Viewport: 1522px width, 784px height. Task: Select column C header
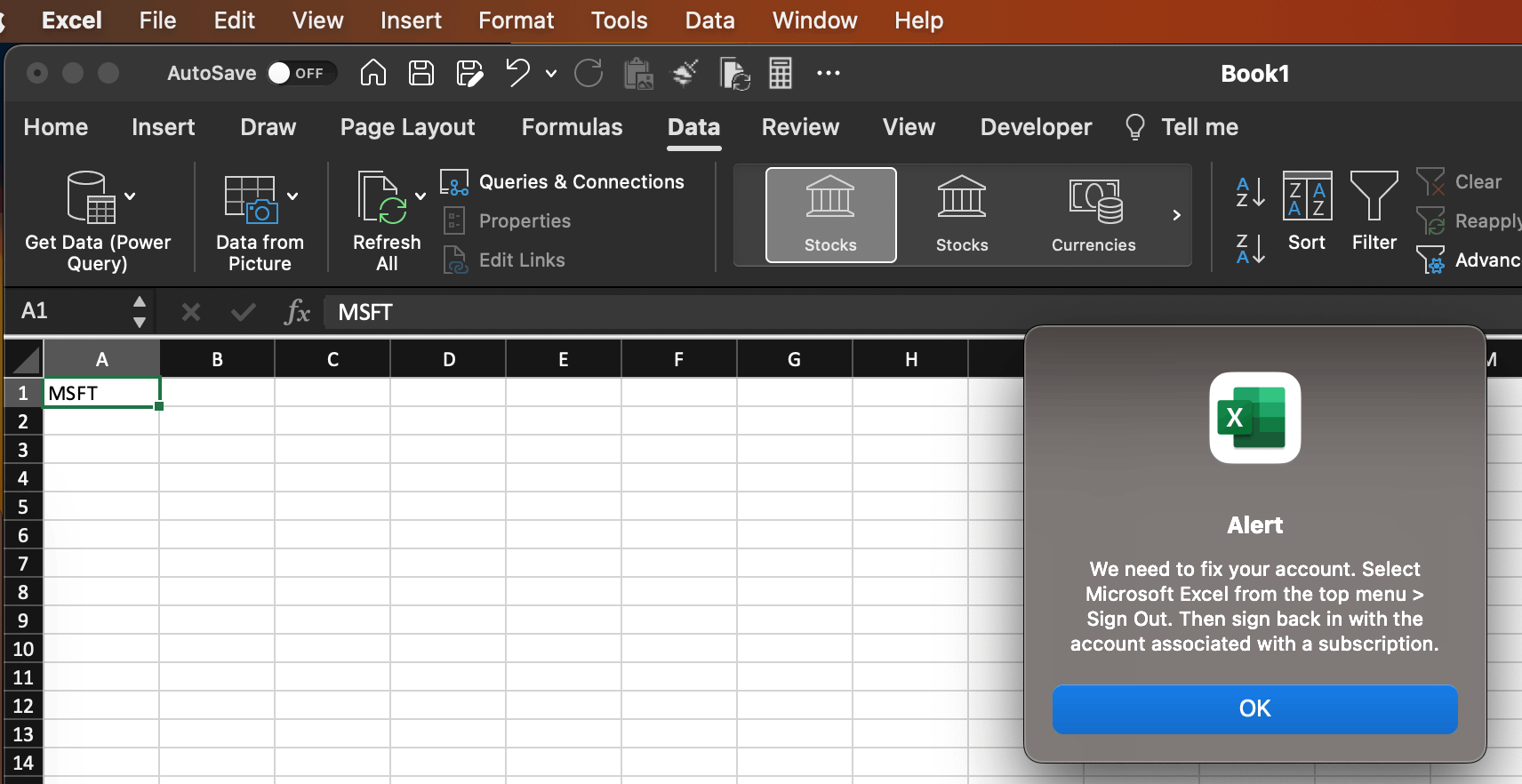pyautogui.click(x=332, y=359)
